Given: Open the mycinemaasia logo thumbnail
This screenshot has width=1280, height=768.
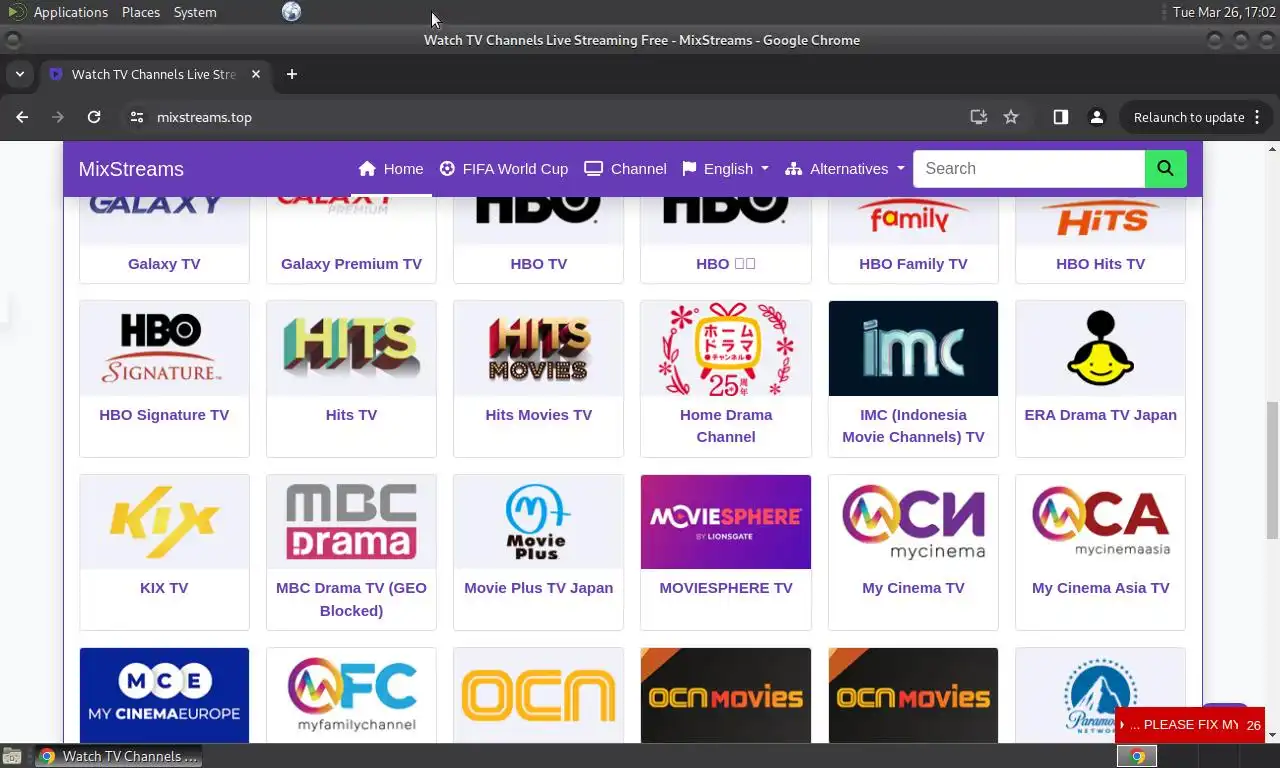Looking at the screenshot, I should pyautogui.click(x=1100, y=522).
